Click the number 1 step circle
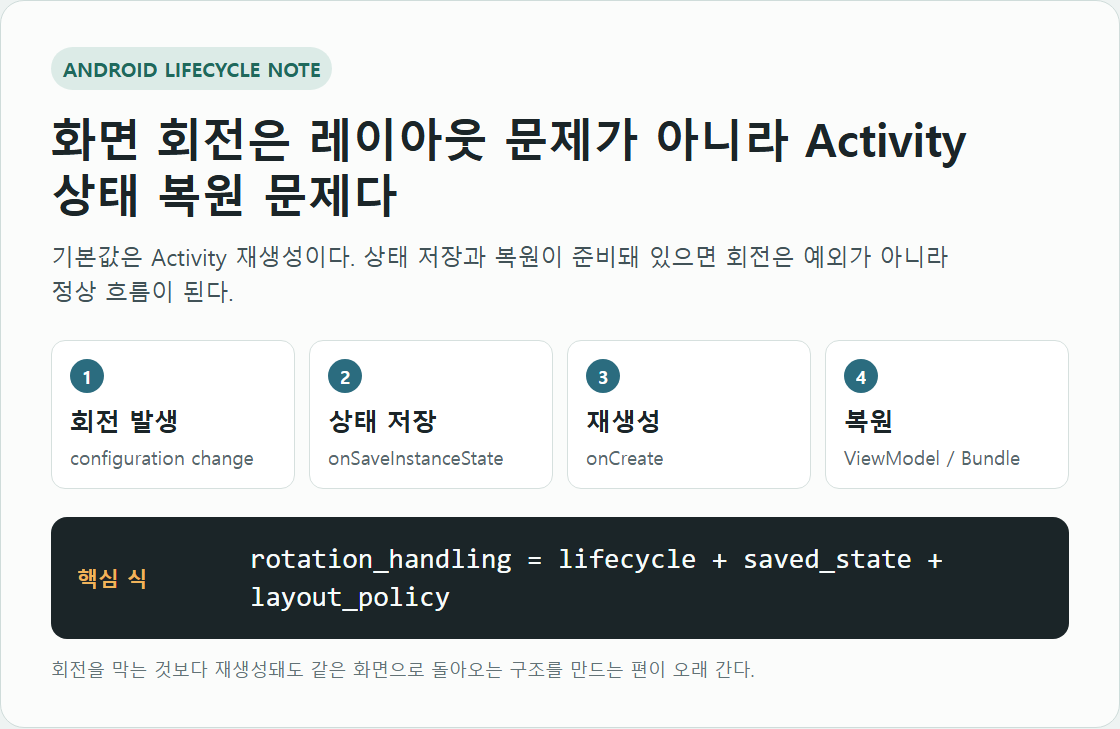Screen dimensions: 1120x729 click(x=87, y=376)
